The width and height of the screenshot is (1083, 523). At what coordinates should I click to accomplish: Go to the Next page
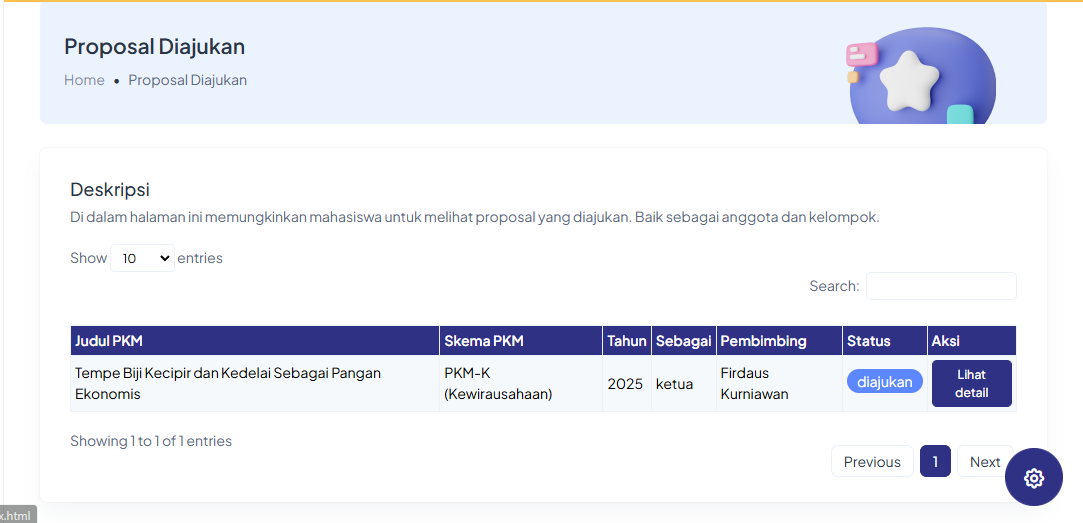(984, 462)
